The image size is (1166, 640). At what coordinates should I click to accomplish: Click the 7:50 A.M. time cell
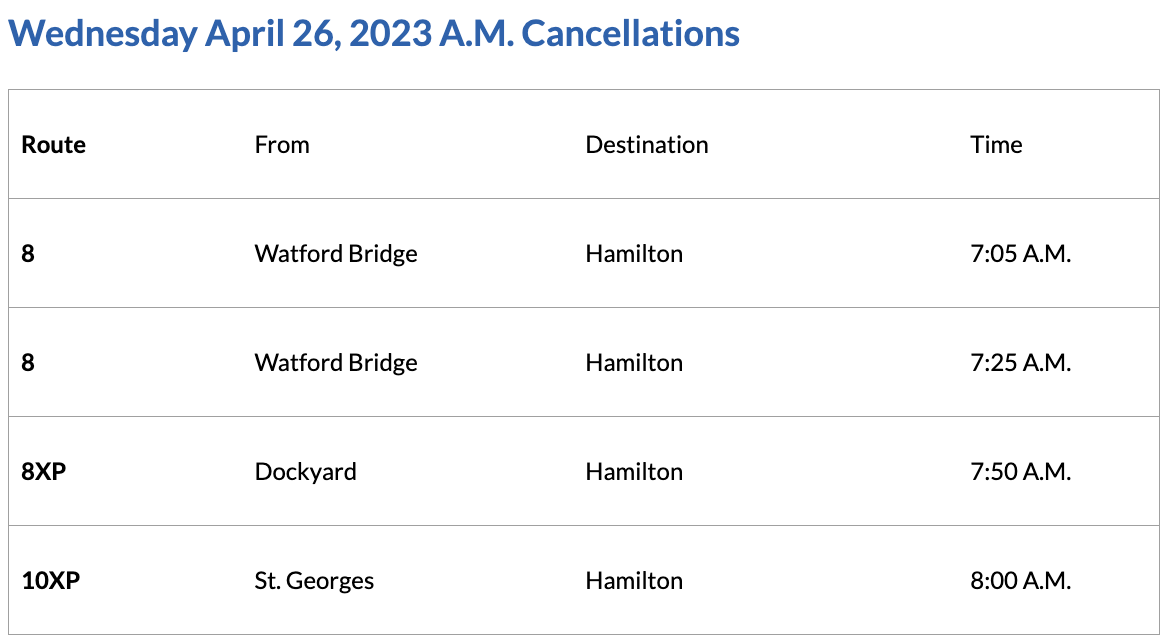1020,472
